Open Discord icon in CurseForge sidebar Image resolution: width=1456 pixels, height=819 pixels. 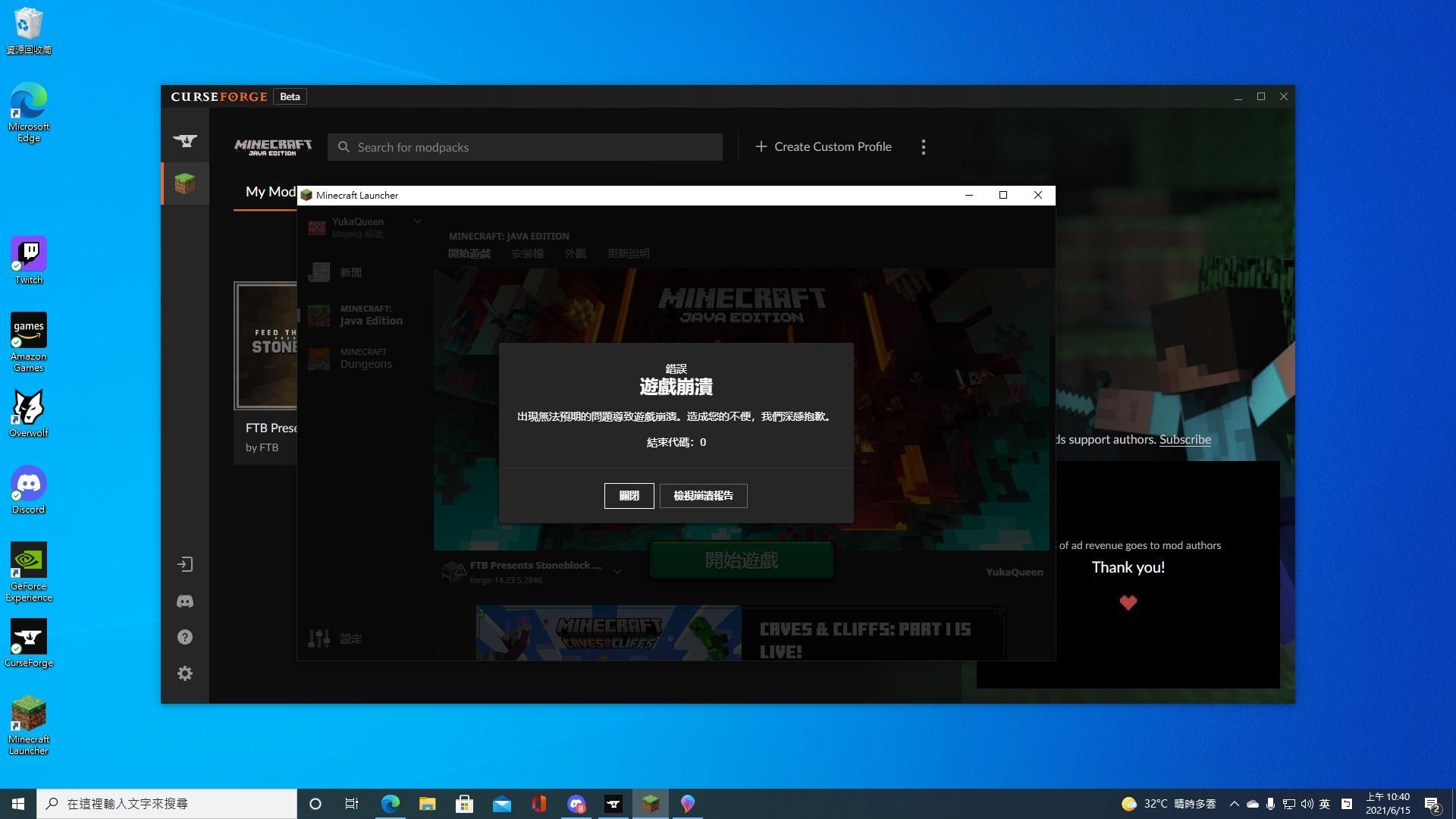click(x=185, y=601)
